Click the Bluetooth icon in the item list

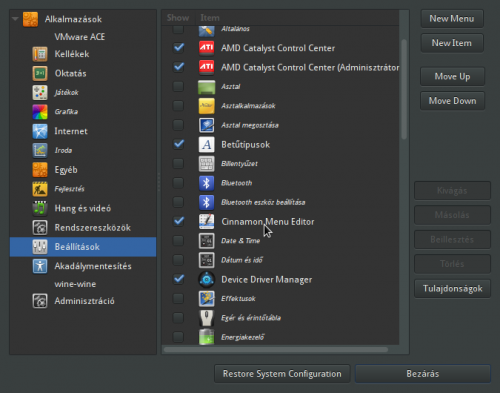click(x=206, y=183)
